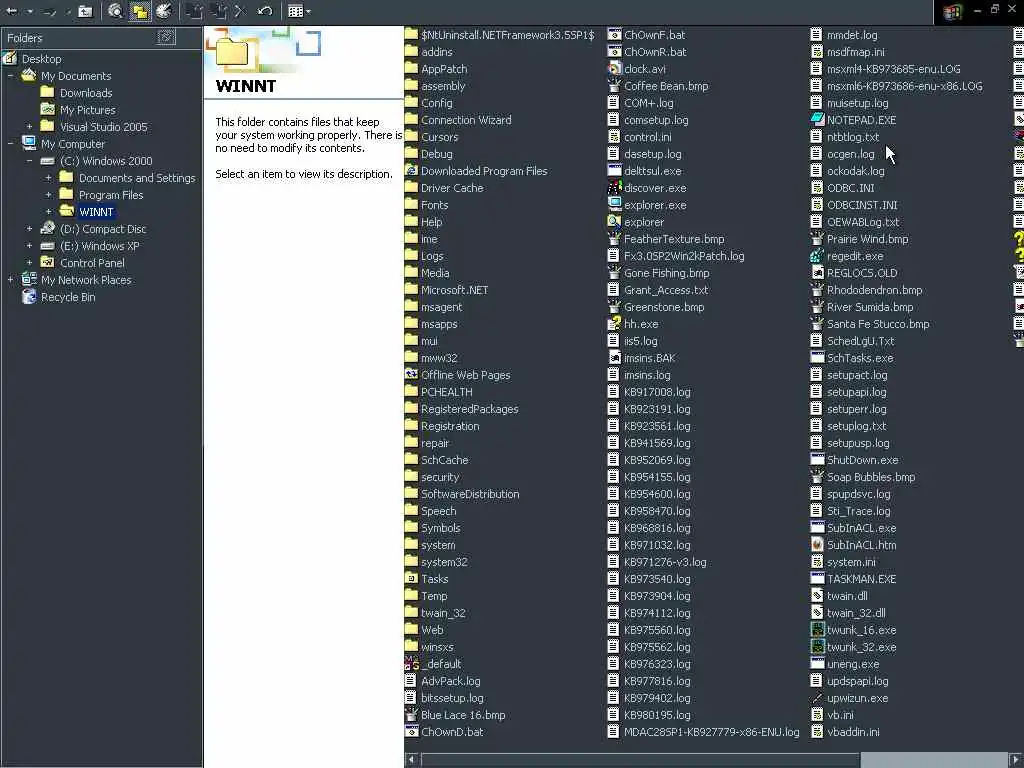Open the History pane from toolbar
Viewport: 1024px width, 768px height.
pyautogui.click(x=164, y=11)
